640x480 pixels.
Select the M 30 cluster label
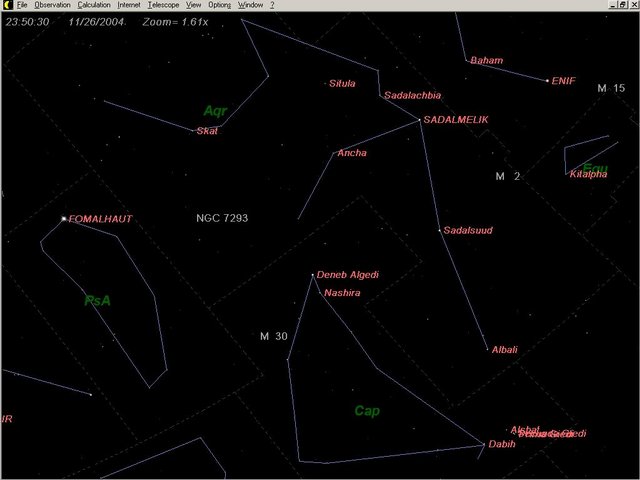point(273,336)
